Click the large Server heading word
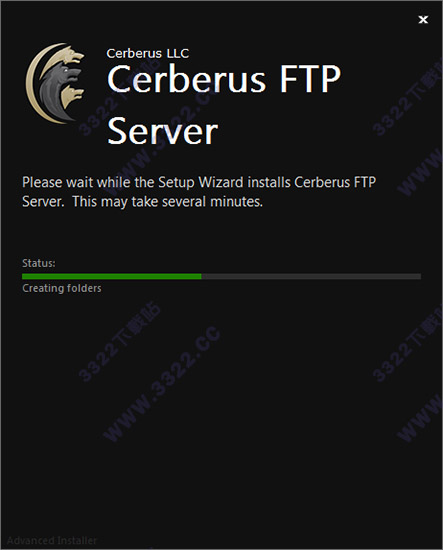Image resolution: width=443 pixels, height=550 pixels. [x=162, y=131]
